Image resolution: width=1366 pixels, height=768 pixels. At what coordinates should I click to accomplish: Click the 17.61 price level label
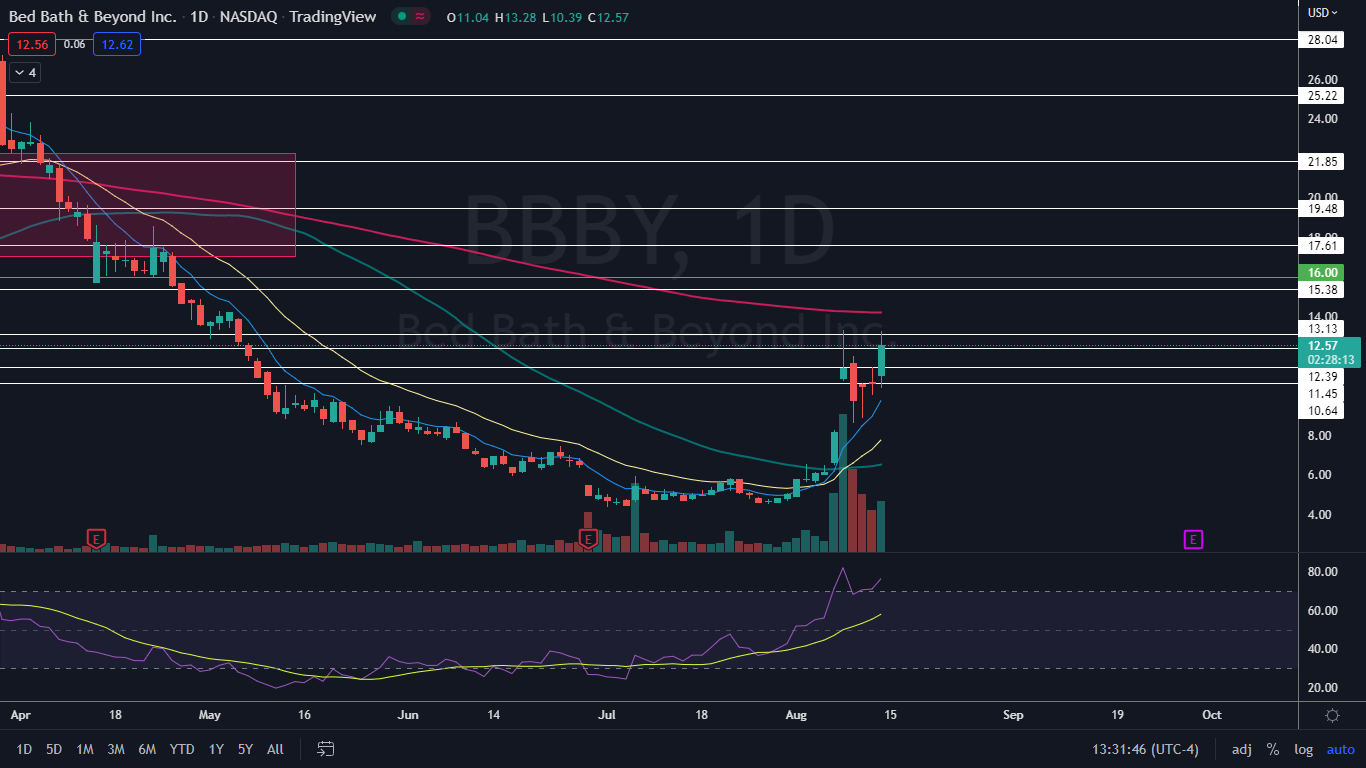tap(1323, 246)
